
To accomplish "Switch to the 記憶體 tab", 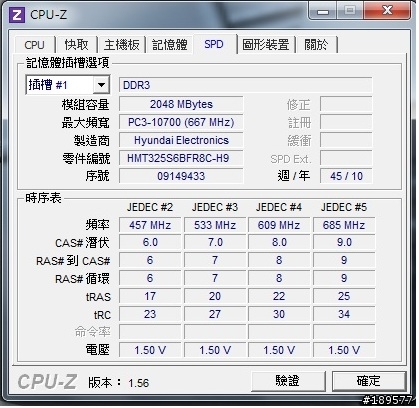I will (170, 45).
